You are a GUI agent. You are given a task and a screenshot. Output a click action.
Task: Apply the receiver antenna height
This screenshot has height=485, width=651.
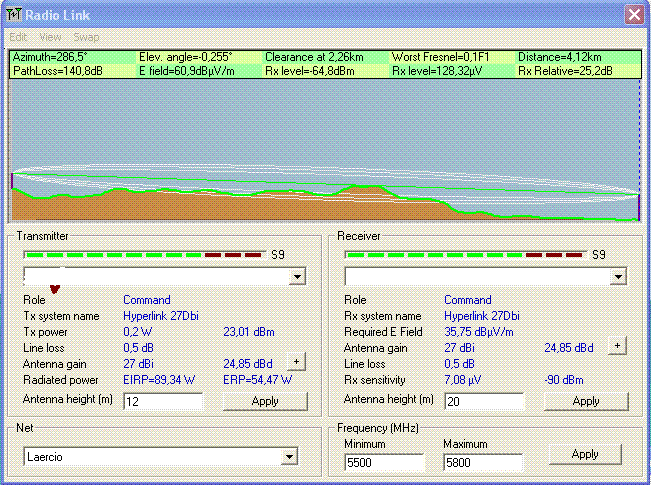point(586,401)
